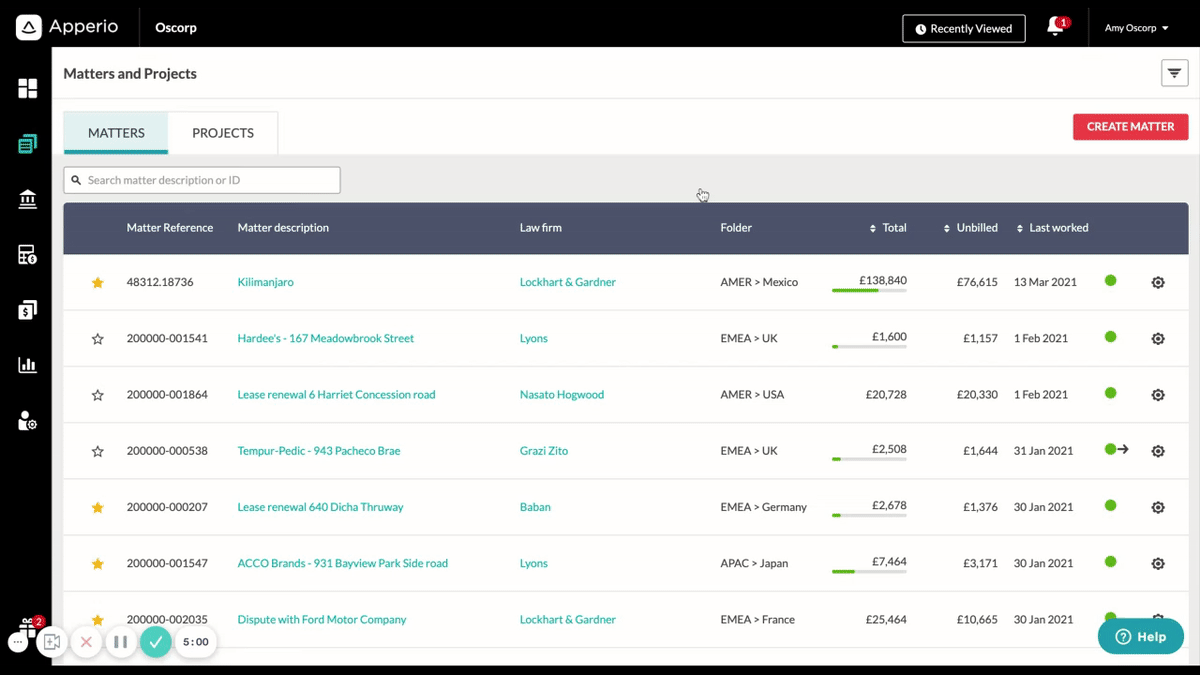The height and width of the screenshot is (675, 1200).
Task: Expand the Amy Oscorp user menu
Action: coord(1136,28)
